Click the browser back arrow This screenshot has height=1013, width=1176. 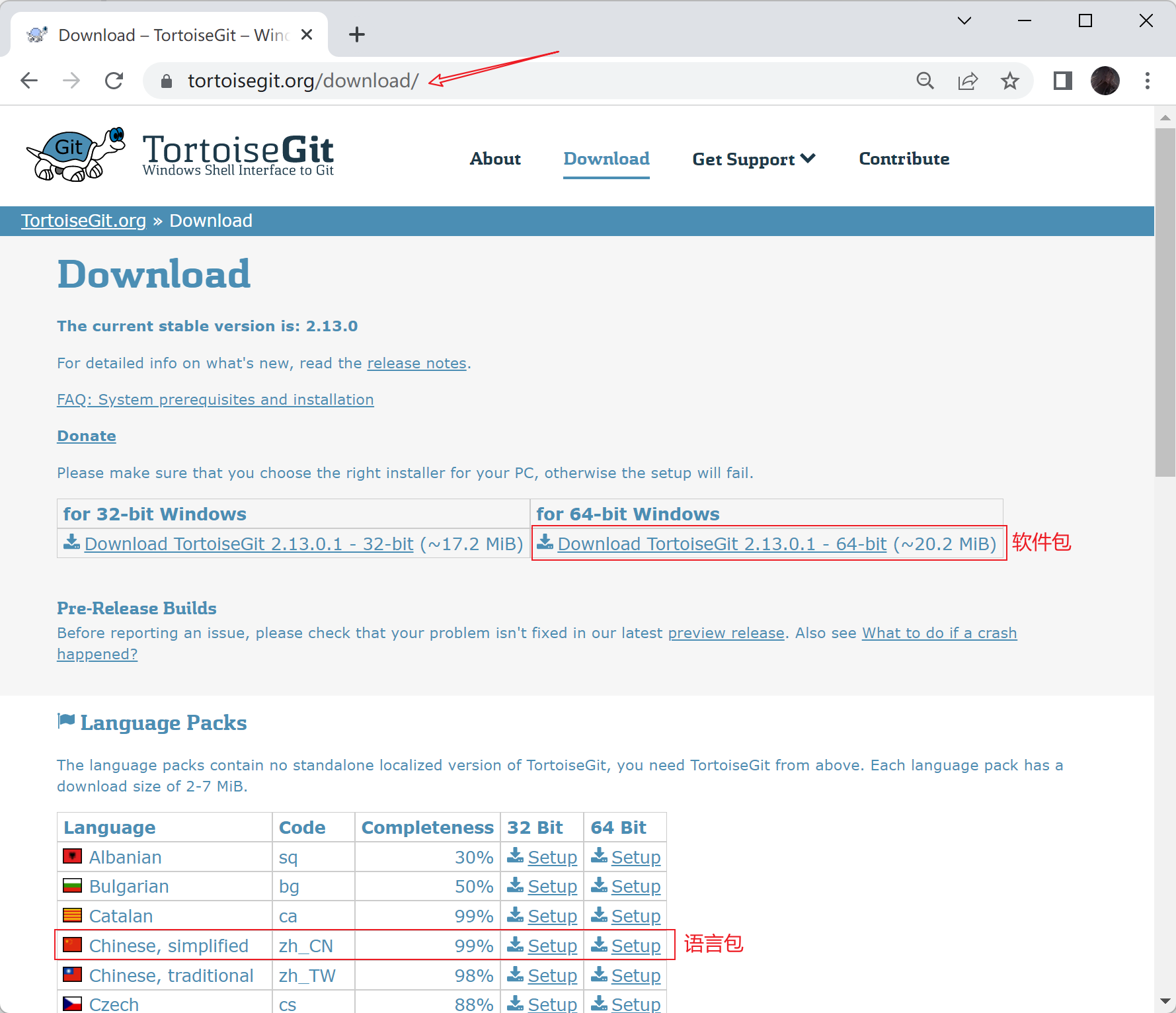tap(30, 81)
